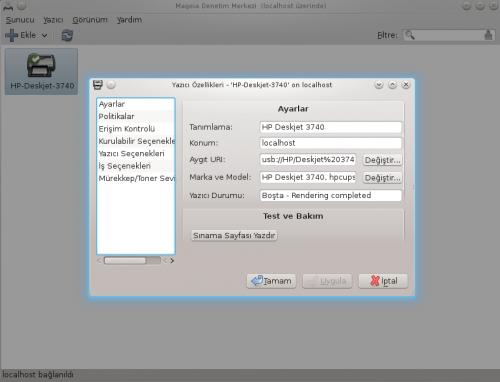Minimize the Yazıcı Özellikleri dialog
The image size is (500, 382).
[x=379, y=85]
